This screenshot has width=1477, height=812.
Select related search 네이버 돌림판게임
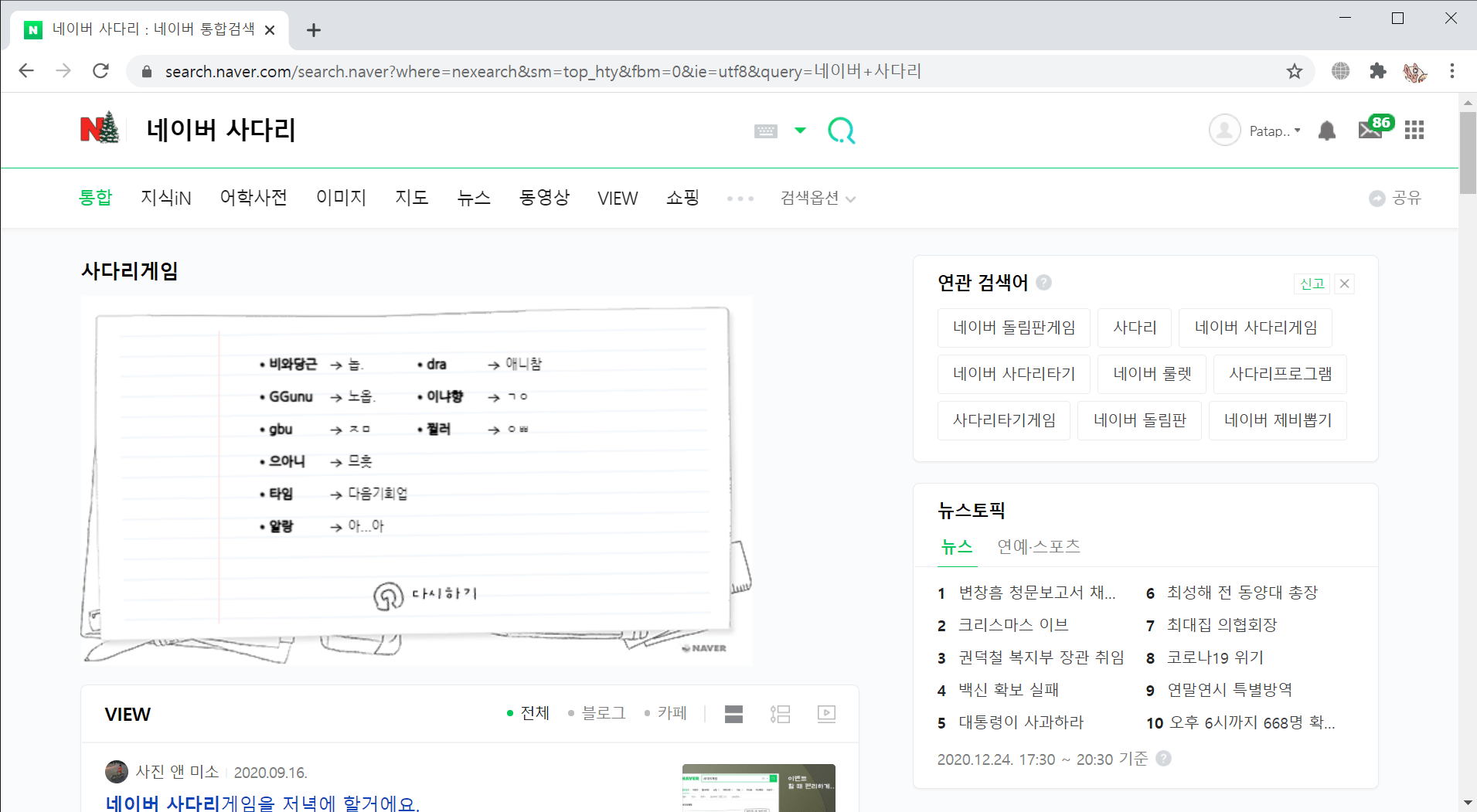1014,328
